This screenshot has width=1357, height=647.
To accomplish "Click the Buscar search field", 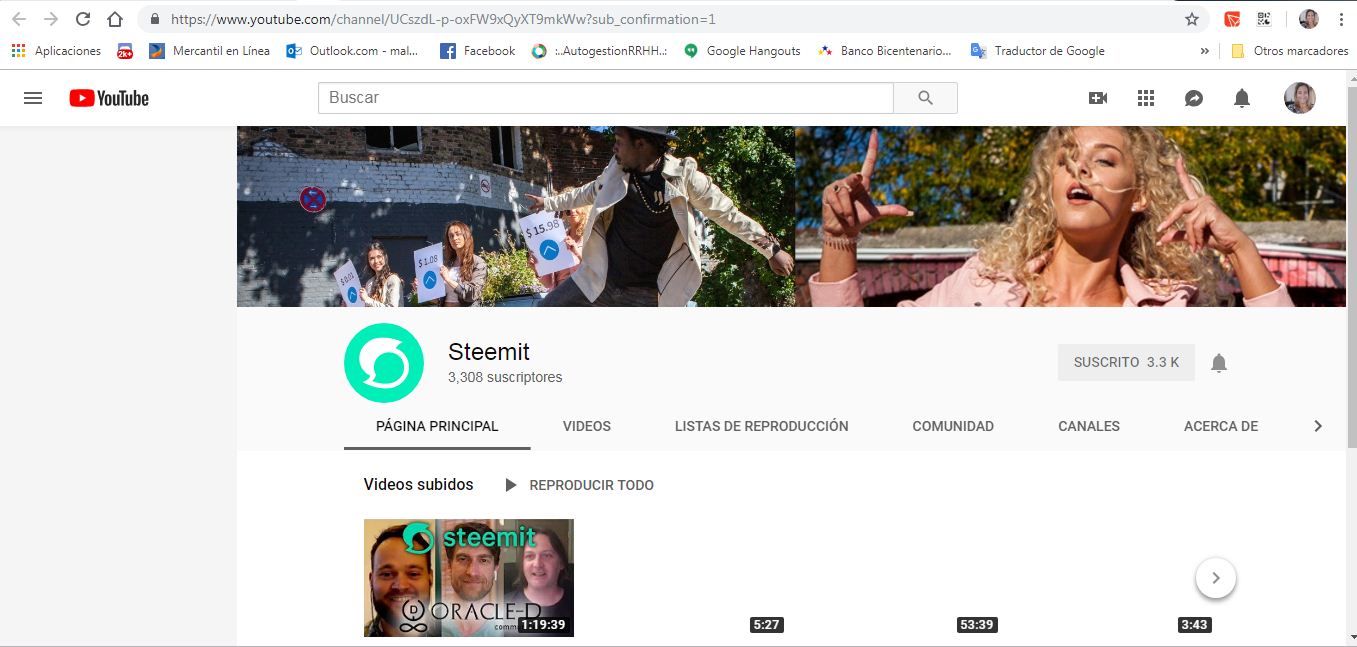I will [605, 98].
